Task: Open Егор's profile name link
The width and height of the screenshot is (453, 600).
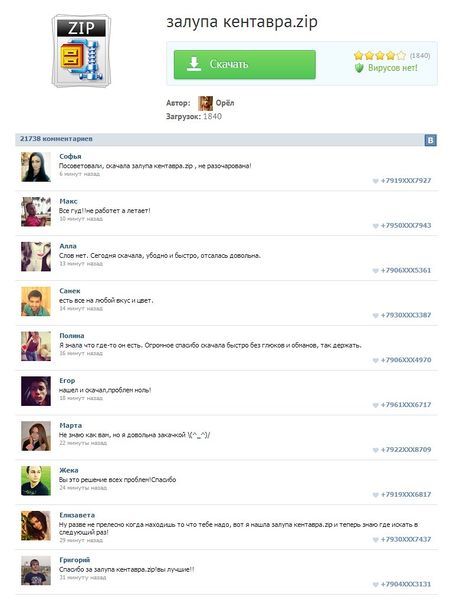Action: click(x=67, y=380)
